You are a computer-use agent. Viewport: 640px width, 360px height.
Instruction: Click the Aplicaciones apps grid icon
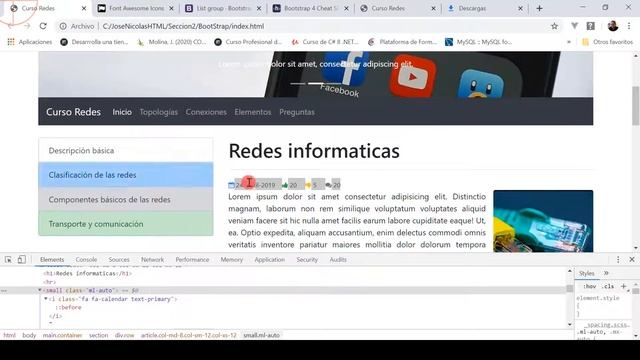click(11, 42)
